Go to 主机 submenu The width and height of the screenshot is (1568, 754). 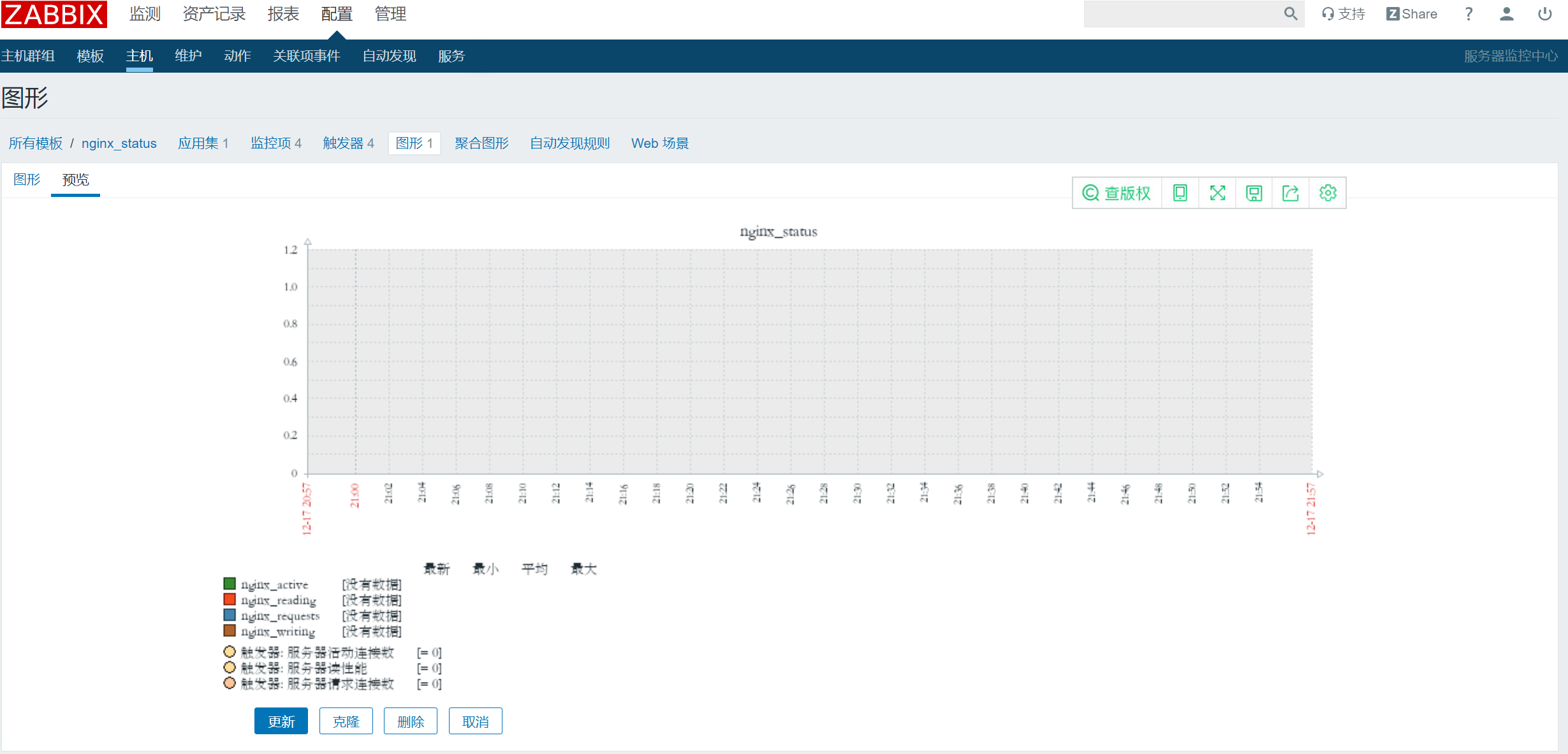coord(139,56)
